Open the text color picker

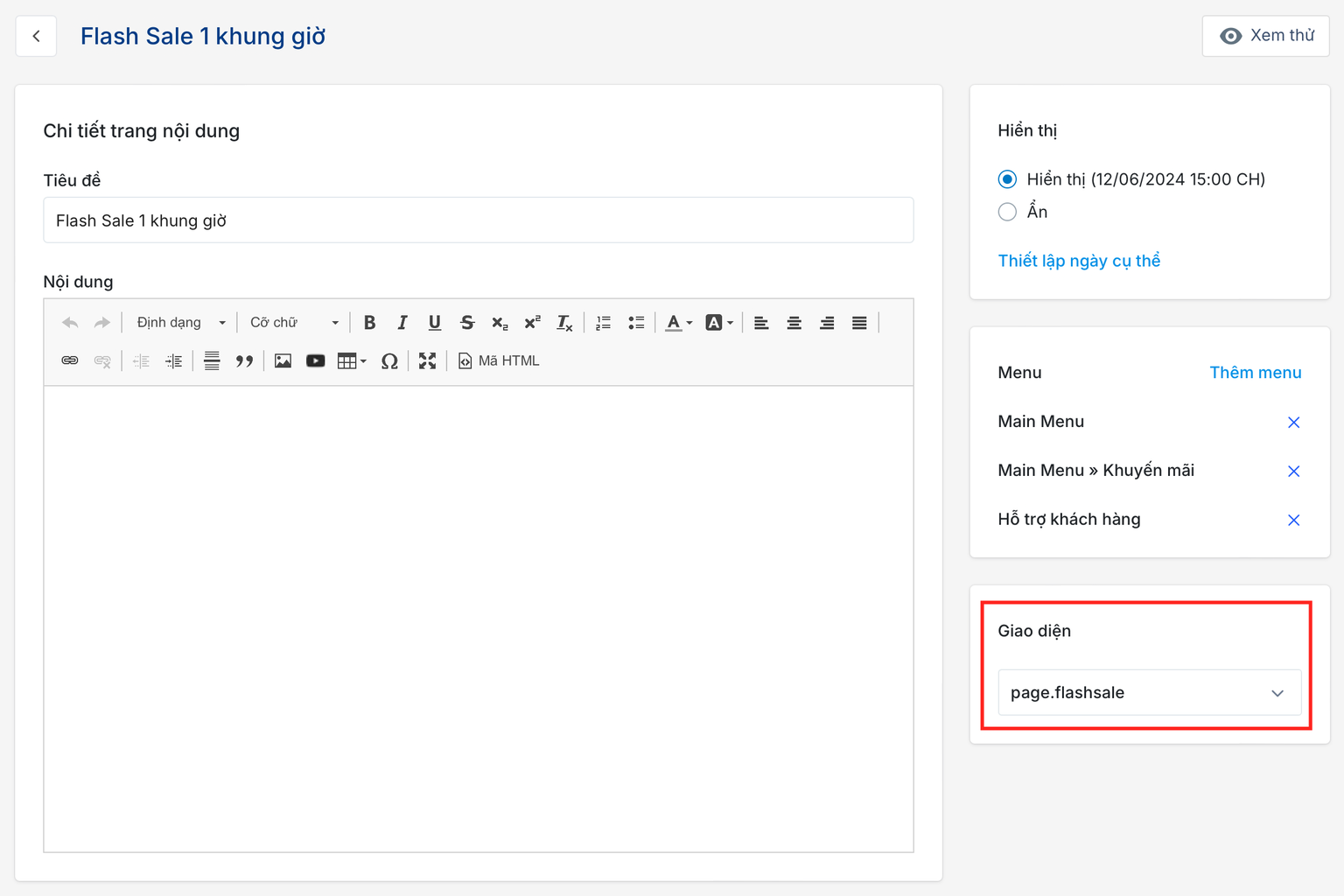[678, 323]
